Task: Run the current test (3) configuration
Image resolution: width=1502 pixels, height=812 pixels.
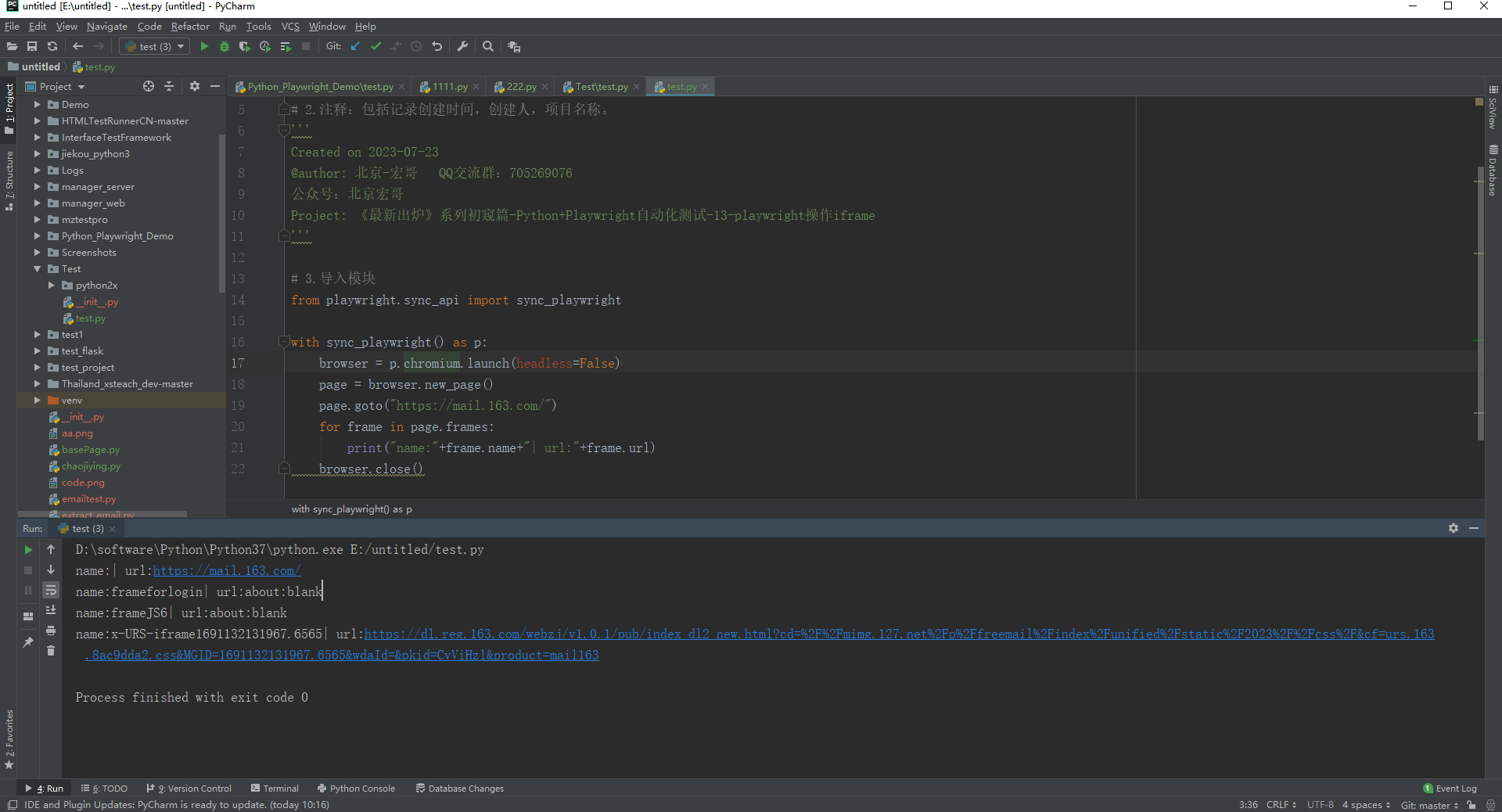Action: pos(203,46)
